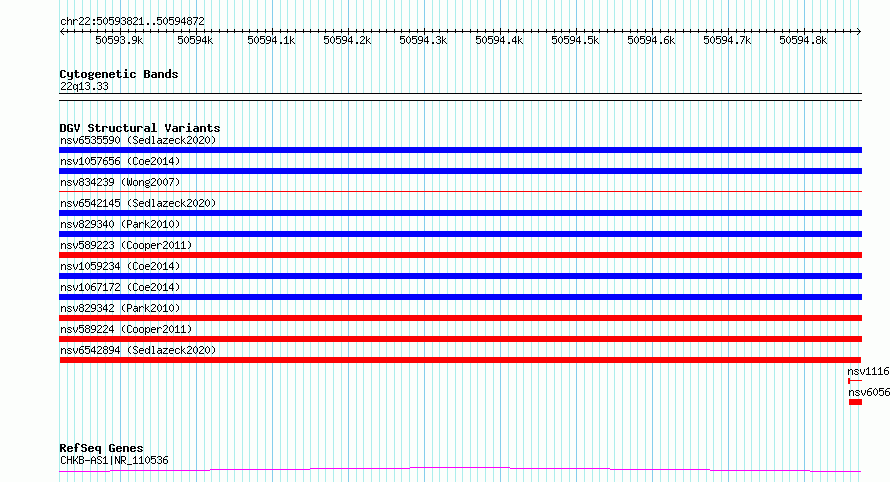Click the 50594.8k ruler tick label

804,41
